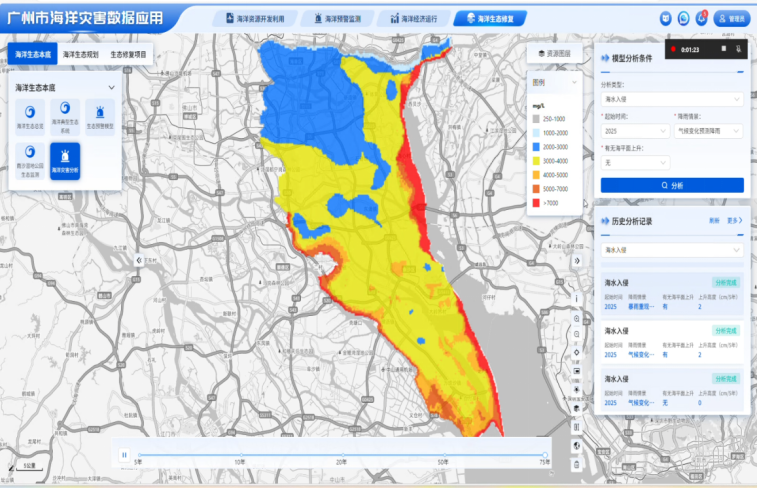Click the blue 分析 button
The image size is (758, 489).
point(671,185)
